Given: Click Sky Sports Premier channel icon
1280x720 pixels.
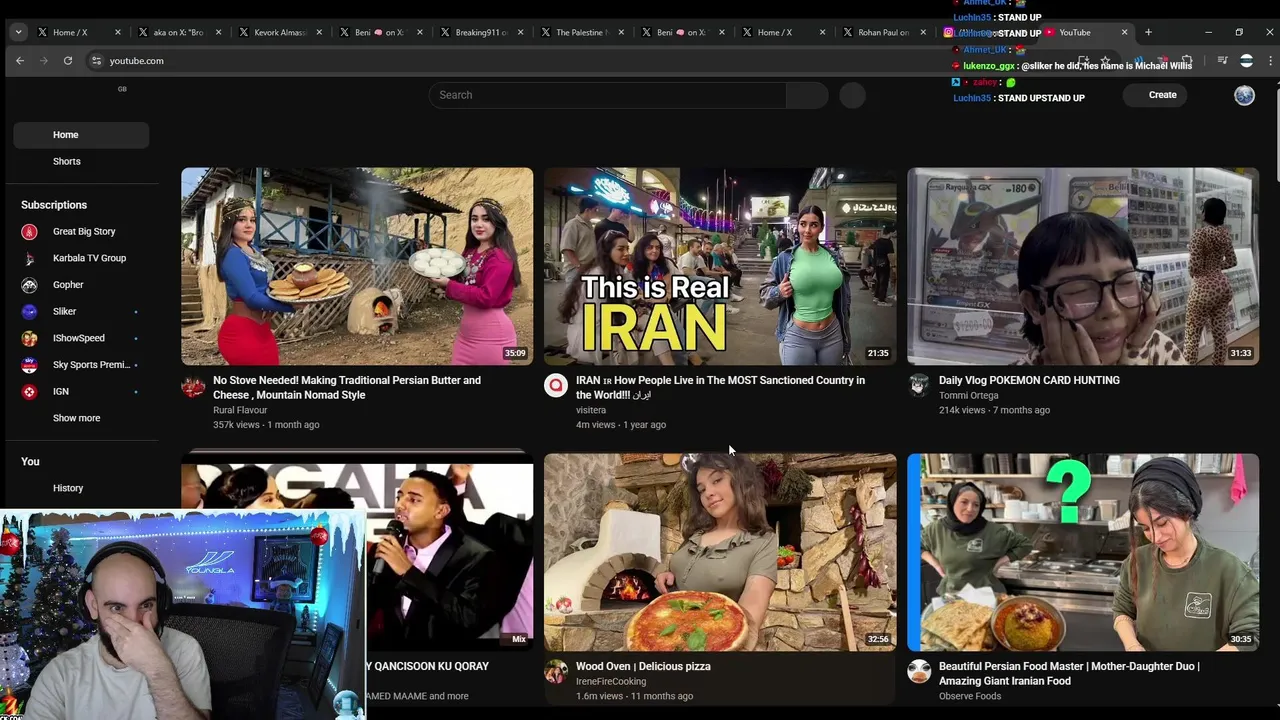Looking at the screenshot, I should 30,365.
